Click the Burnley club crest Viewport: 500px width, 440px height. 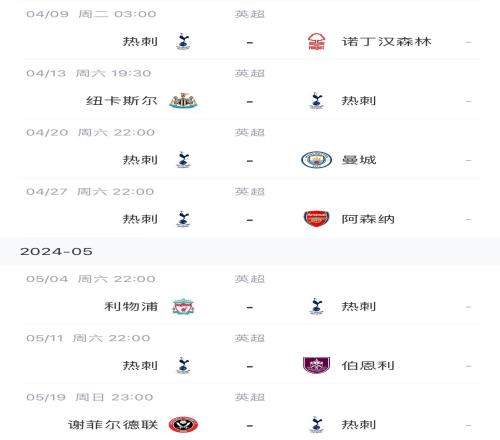coord(316,365)
